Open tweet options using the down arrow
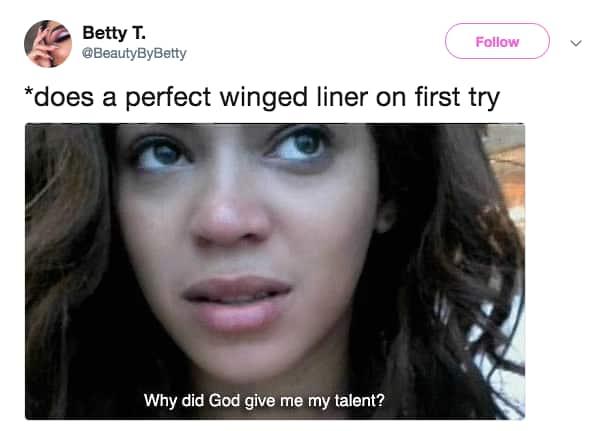The width and height of the screenshot is (600, 431). click(575, 43)
